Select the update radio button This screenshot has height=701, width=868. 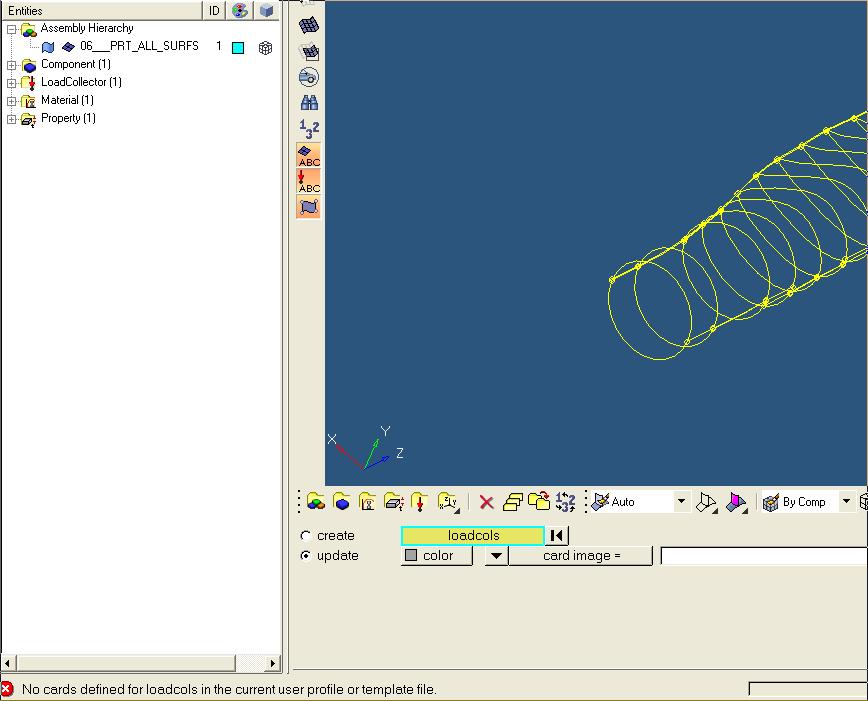[306, 556]
